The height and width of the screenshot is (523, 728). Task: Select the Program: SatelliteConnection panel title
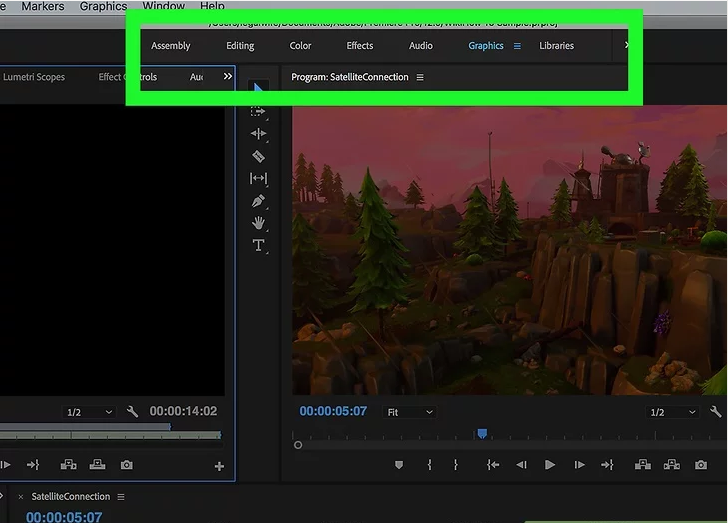tap(350, 77)
